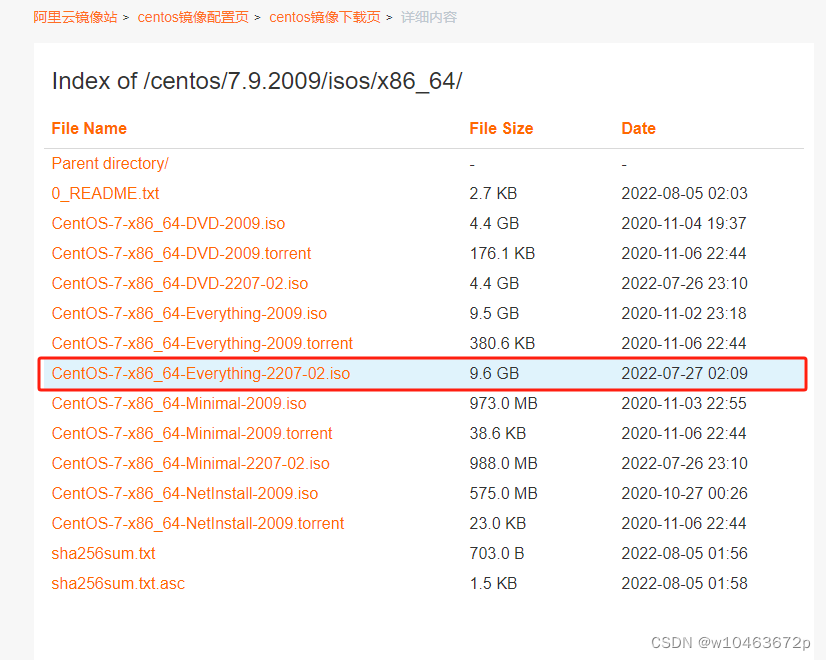Select the 973.0 MB size cell

point(503,404)
